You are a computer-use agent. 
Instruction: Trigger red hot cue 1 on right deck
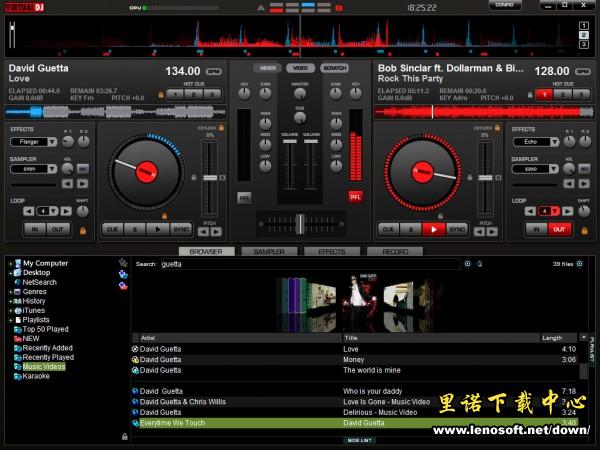point(544,94)
